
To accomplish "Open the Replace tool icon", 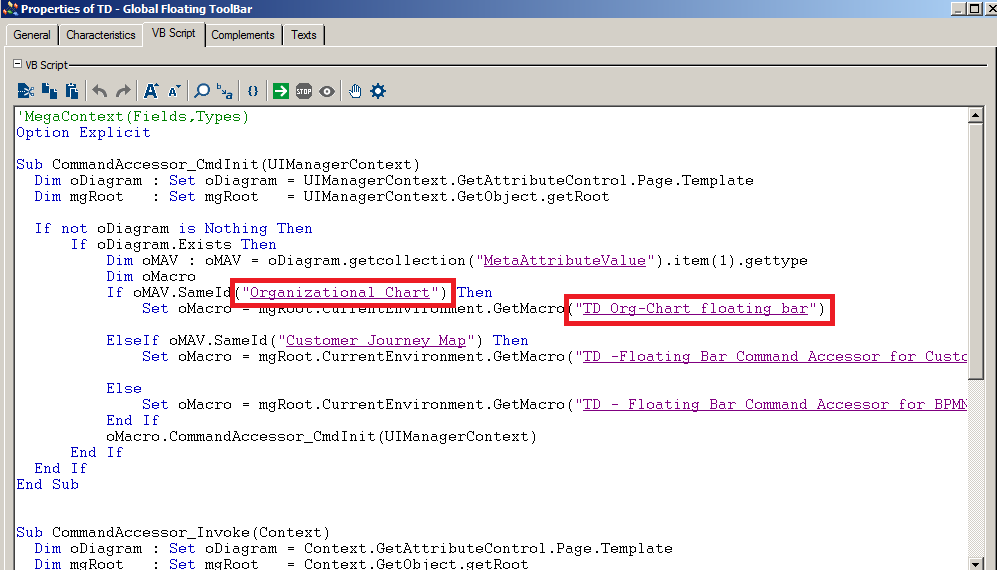I will (x=225, y=91).
